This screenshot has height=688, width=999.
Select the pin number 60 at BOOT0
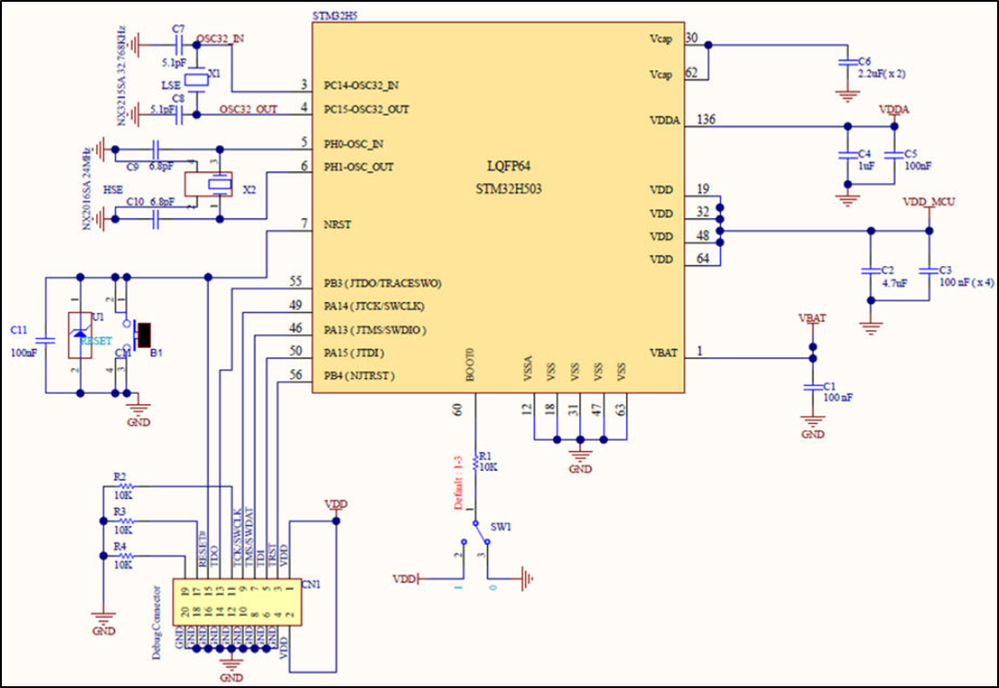click(457, 409)
